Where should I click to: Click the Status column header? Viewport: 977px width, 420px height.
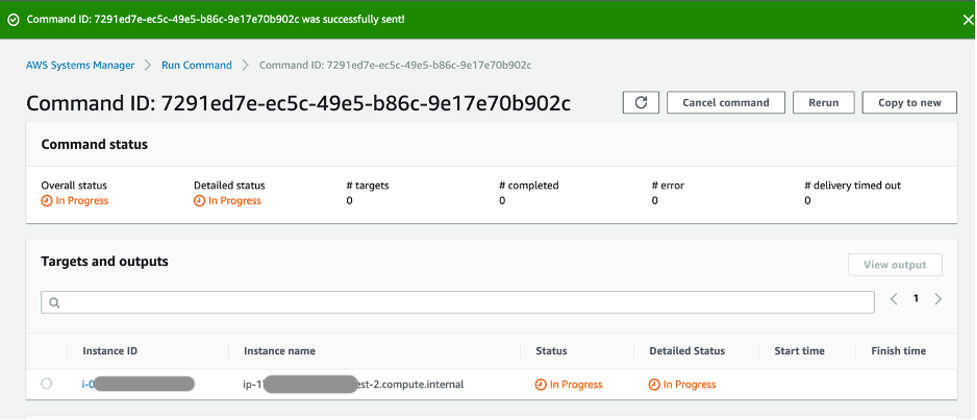click(x=551, y=351)
